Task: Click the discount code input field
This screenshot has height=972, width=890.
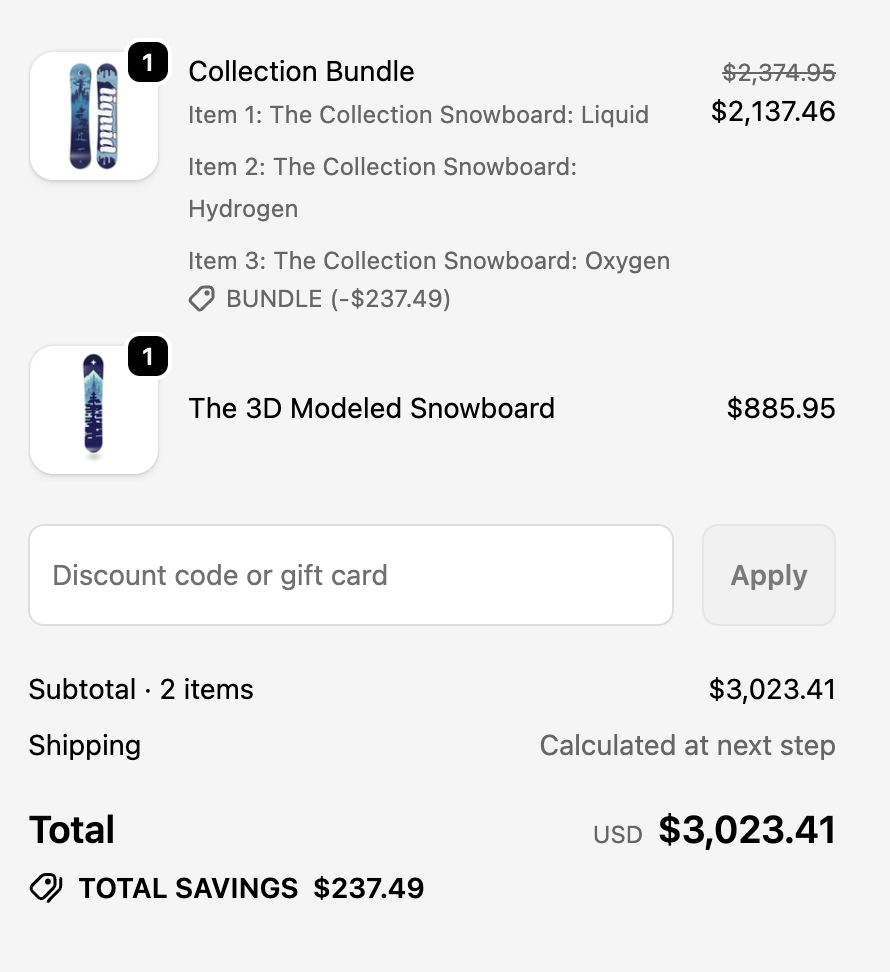Action: pyautogui.click(x=350, y=575)
